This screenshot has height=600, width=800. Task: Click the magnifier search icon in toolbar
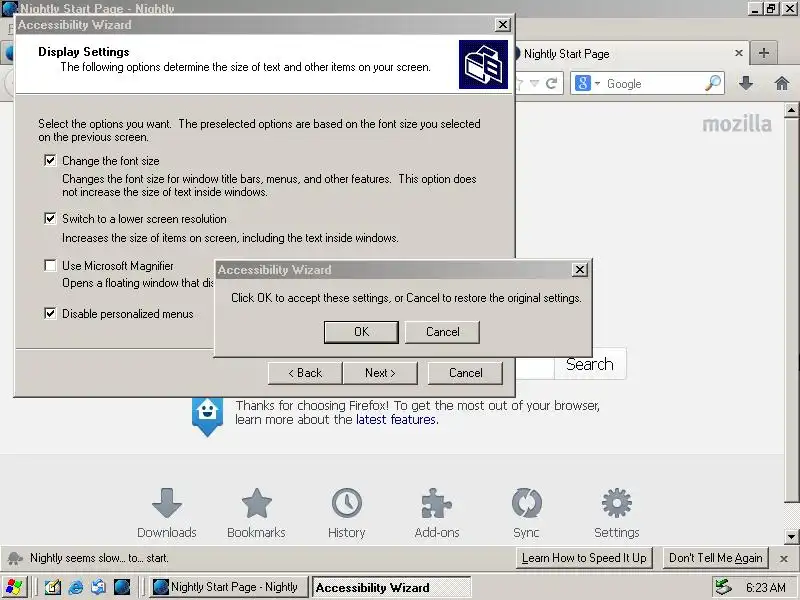(x=713, y=83)
